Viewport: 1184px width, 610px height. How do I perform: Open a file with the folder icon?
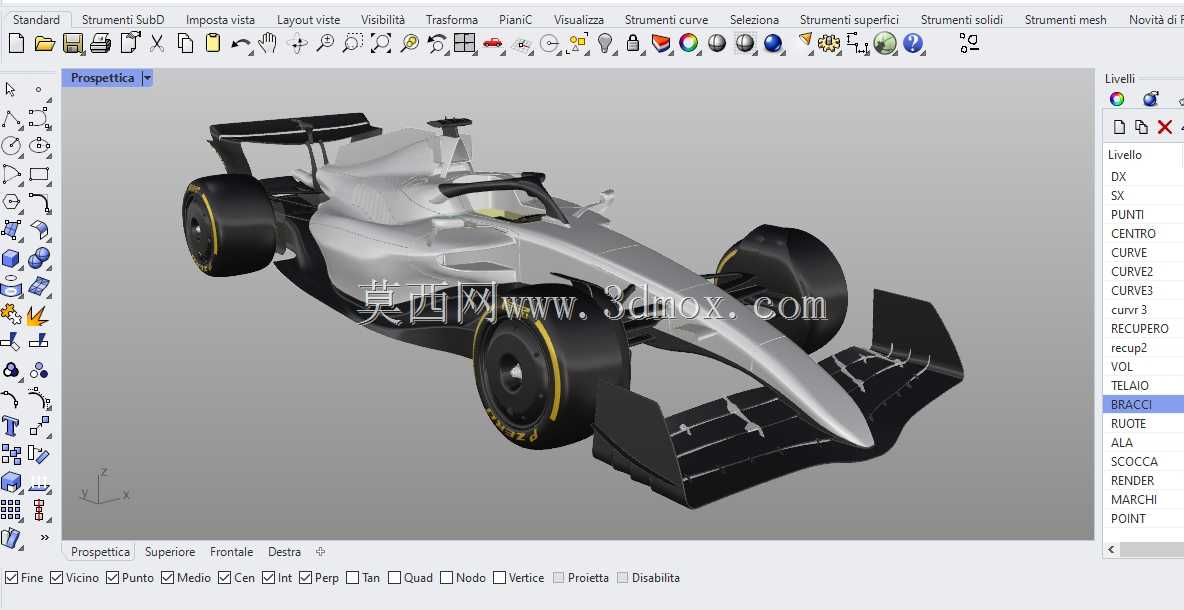tap(45, 44)
